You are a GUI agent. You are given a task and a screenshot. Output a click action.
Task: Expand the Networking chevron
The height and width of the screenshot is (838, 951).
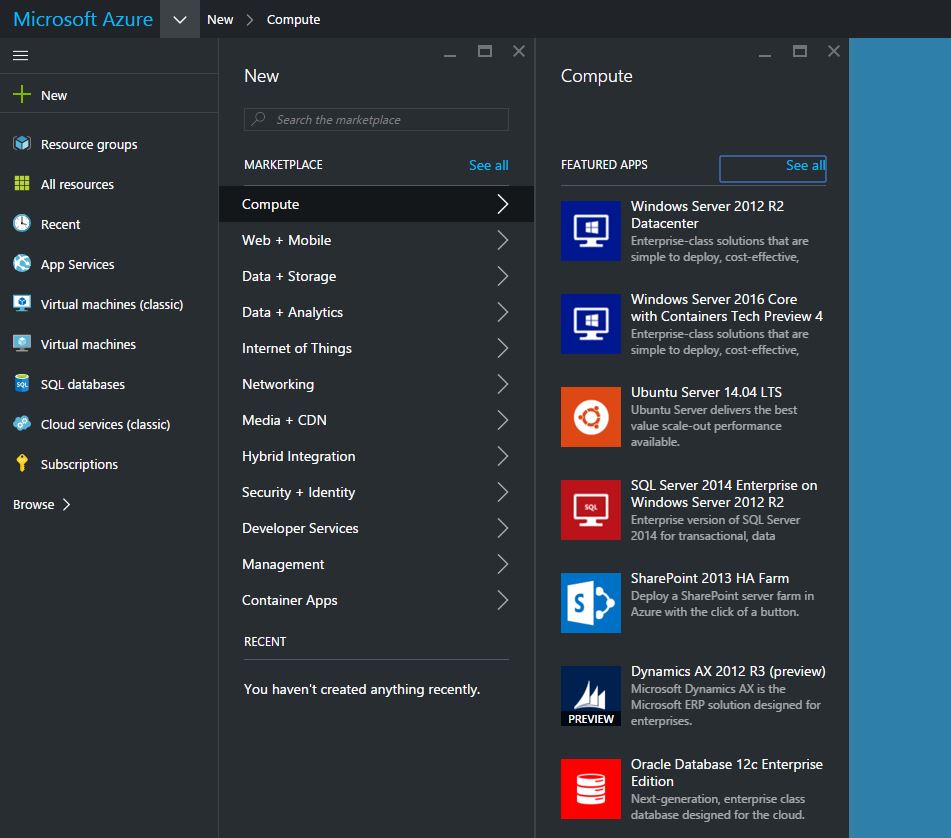[502, 384]
